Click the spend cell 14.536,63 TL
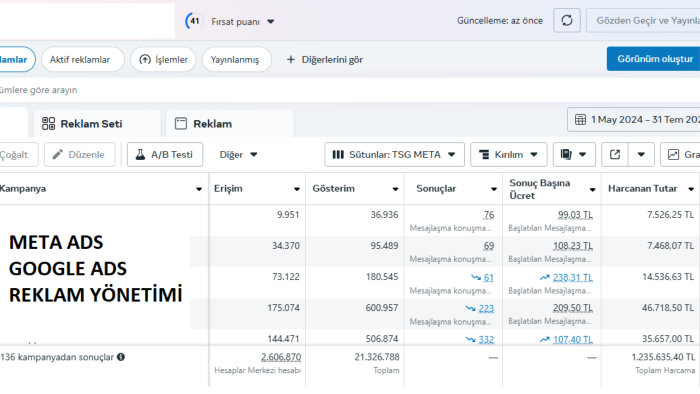Screen dimensions: 700x394 click(668, 277)
